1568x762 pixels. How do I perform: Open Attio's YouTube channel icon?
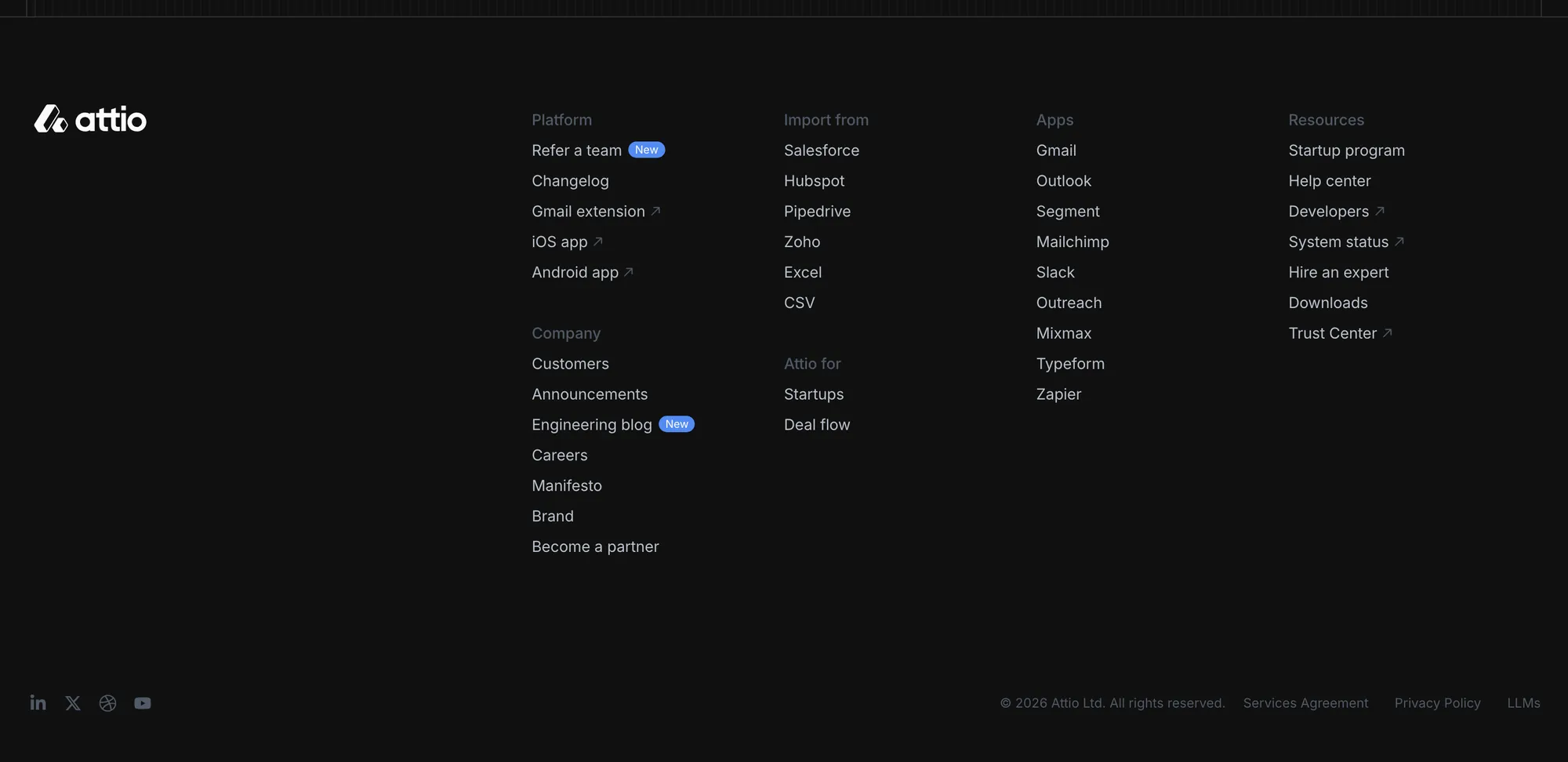click(x=143, y=703)
